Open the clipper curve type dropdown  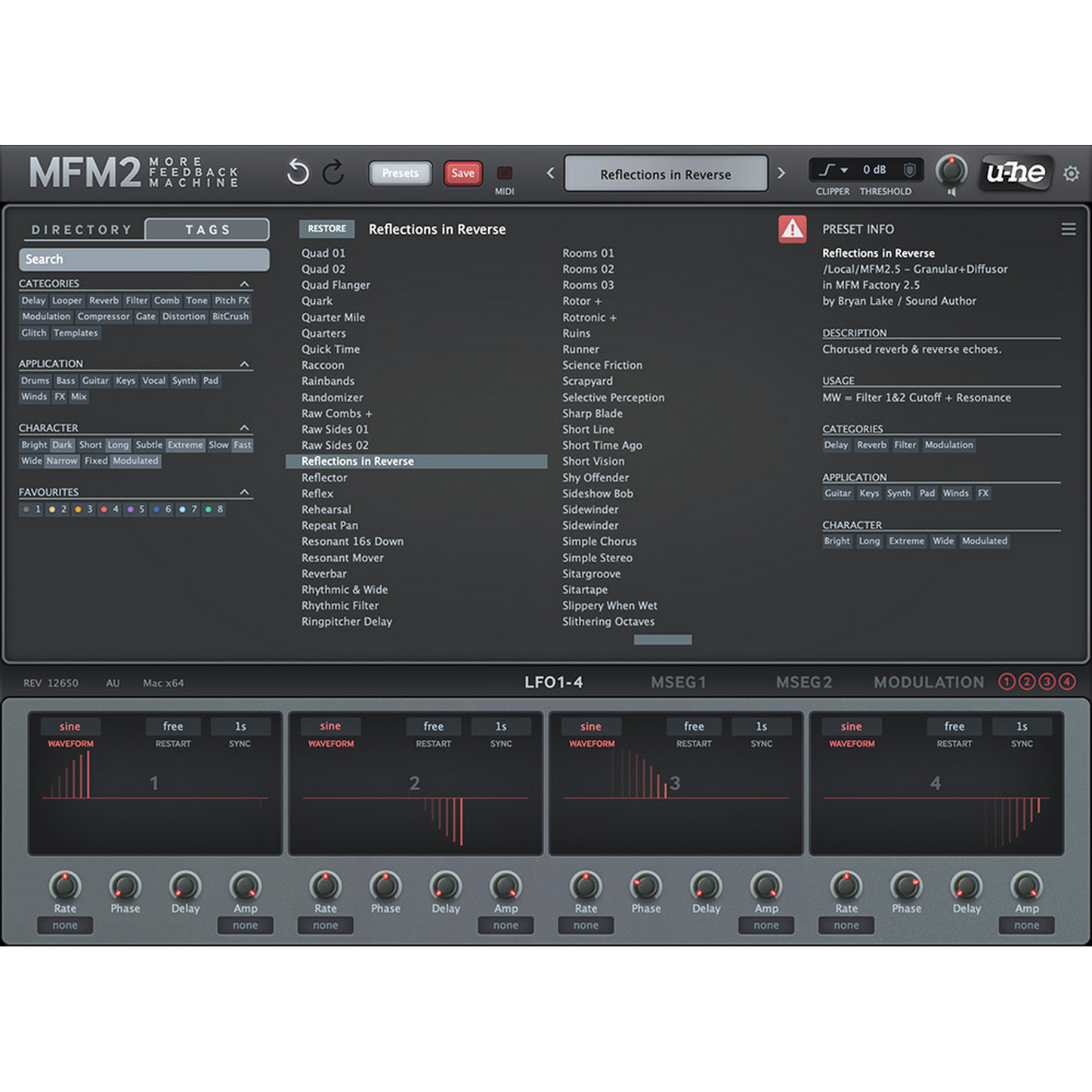click(834, 170)
